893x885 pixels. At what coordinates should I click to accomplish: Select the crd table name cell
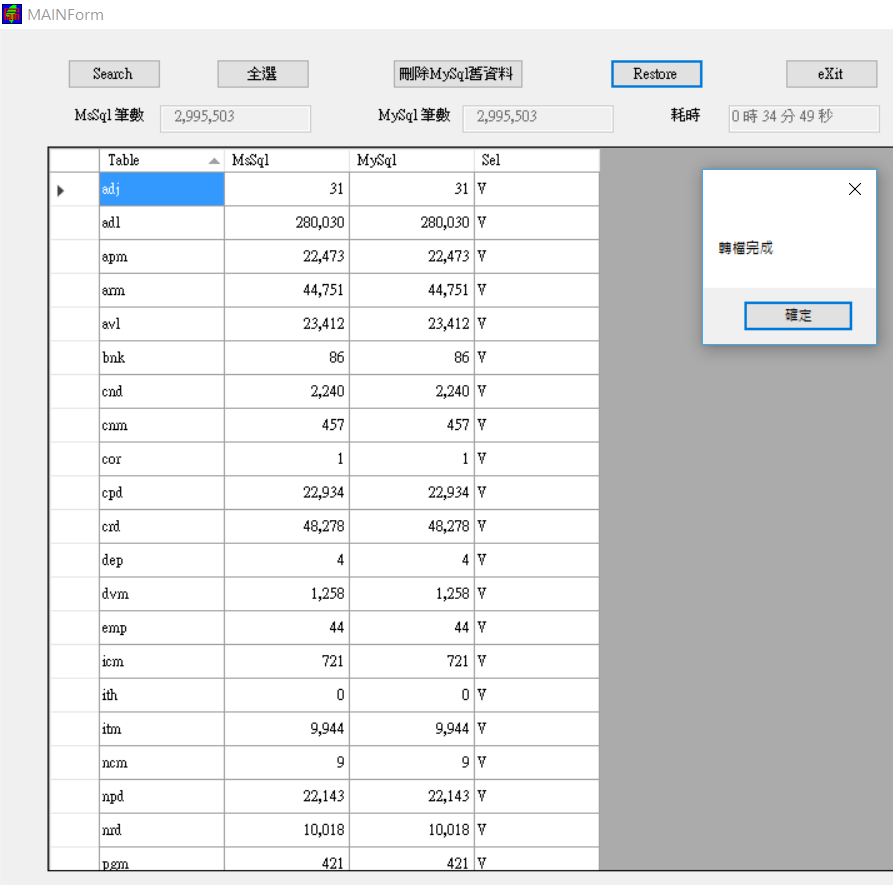click(x=162, y=526)
